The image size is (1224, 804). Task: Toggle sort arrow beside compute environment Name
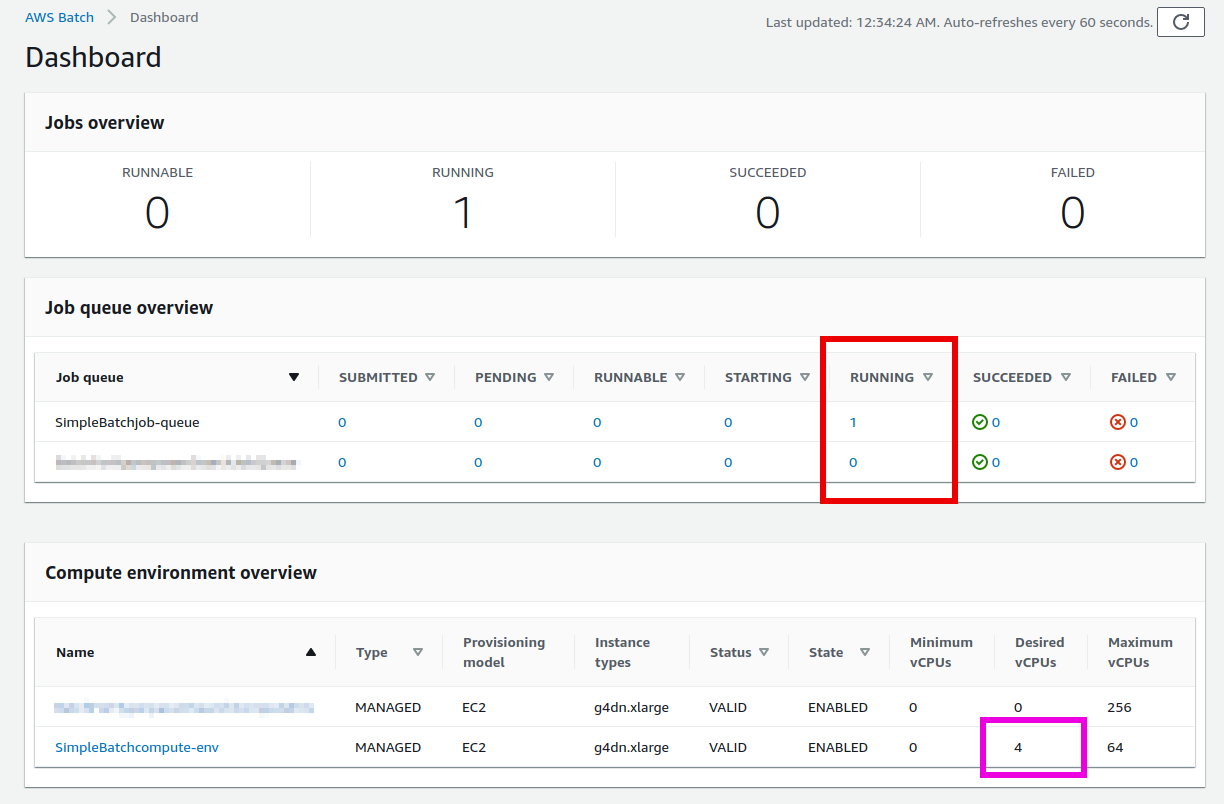point(311,652)
